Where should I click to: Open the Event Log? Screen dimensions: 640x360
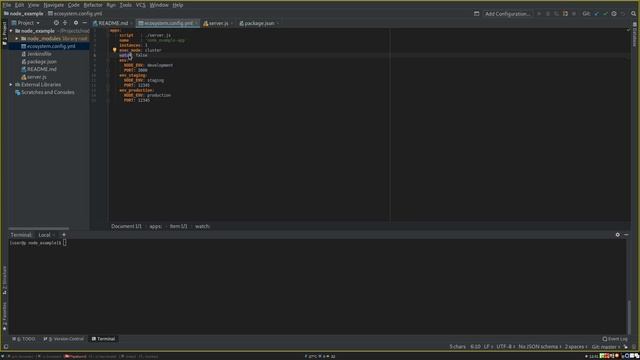click(x=615, y=339)
